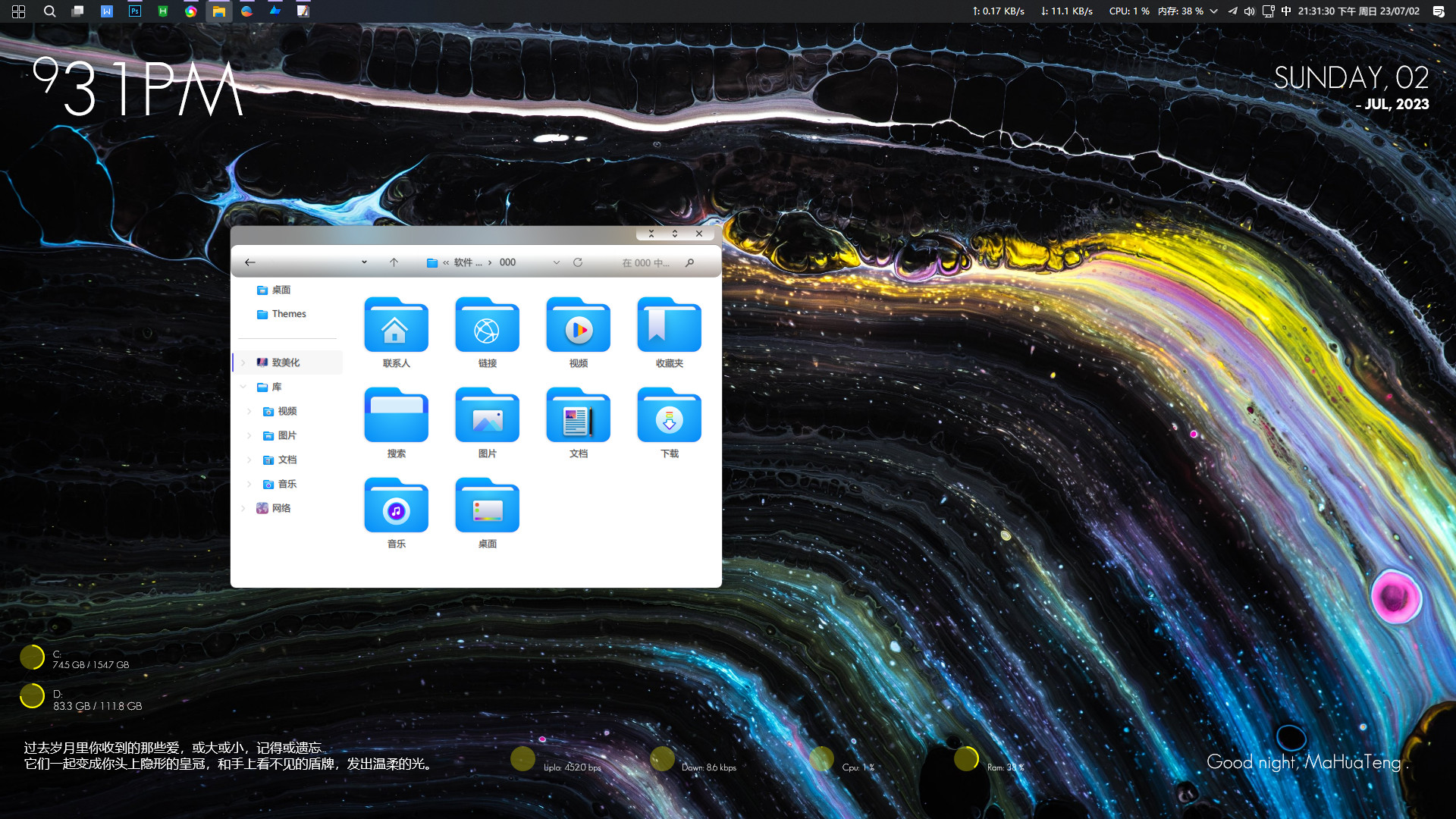Open the 下载 downloads folder
Viewport: 1456px width, 819px height.
669,417
